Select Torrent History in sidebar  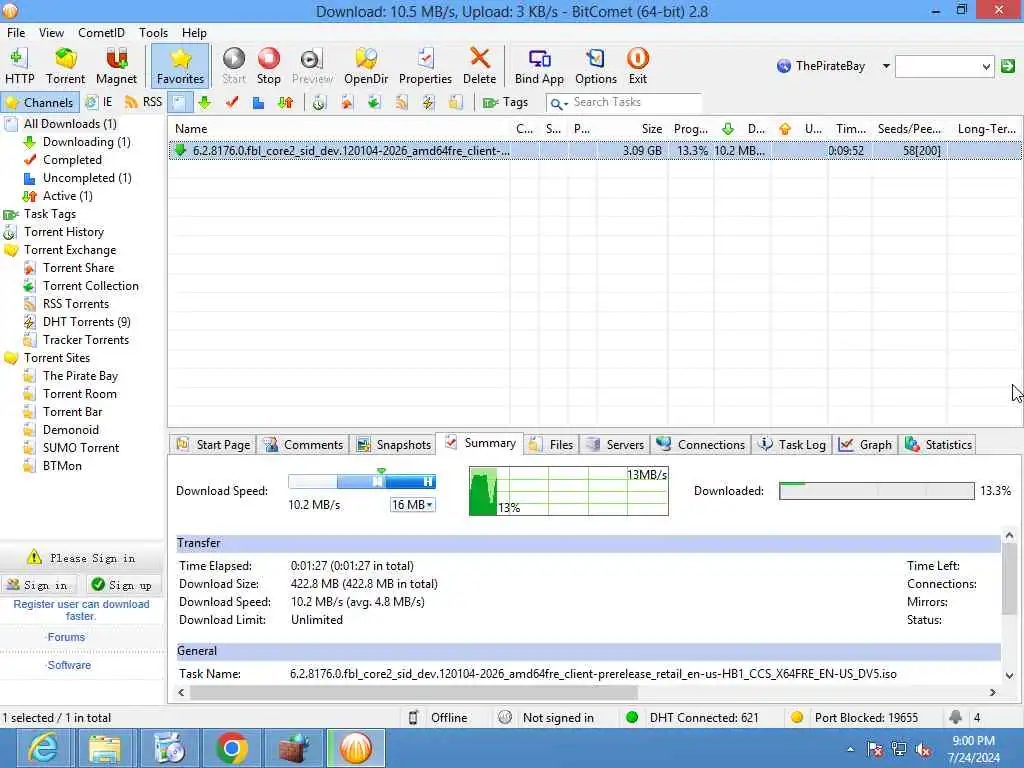[63, 232]
